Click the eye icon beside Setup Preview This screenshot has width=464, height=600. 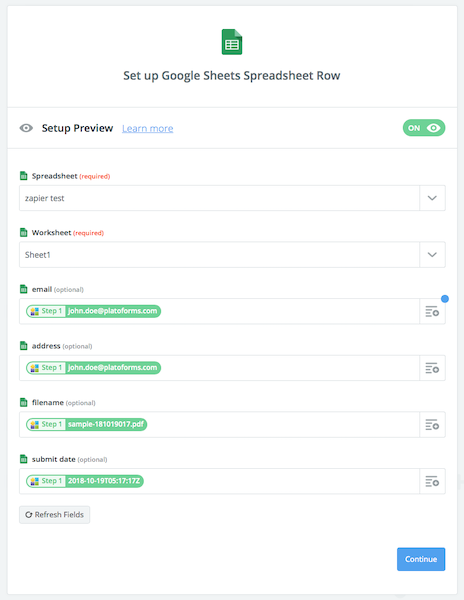26,128
